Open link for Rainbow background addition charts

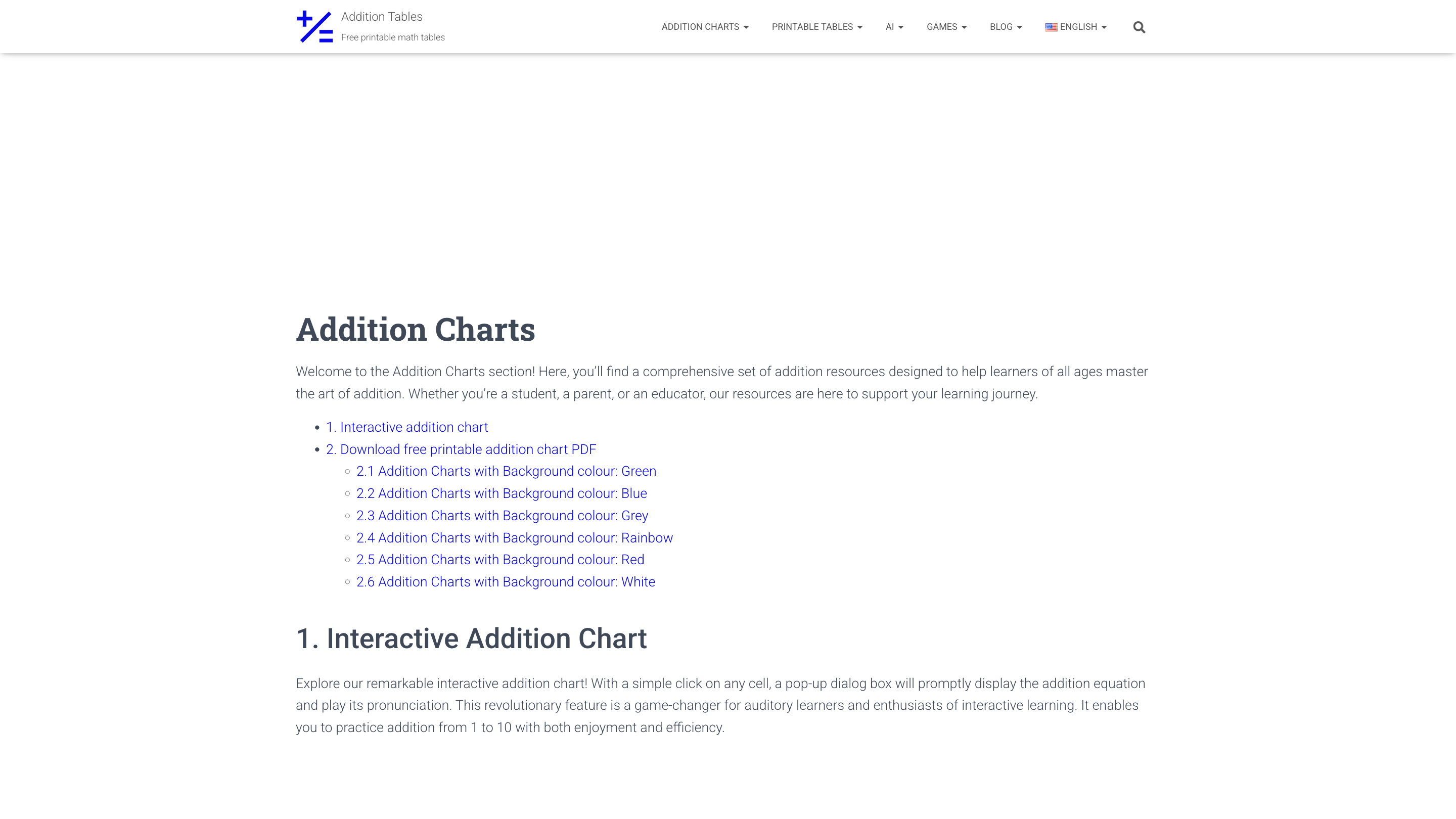(514, 537)
